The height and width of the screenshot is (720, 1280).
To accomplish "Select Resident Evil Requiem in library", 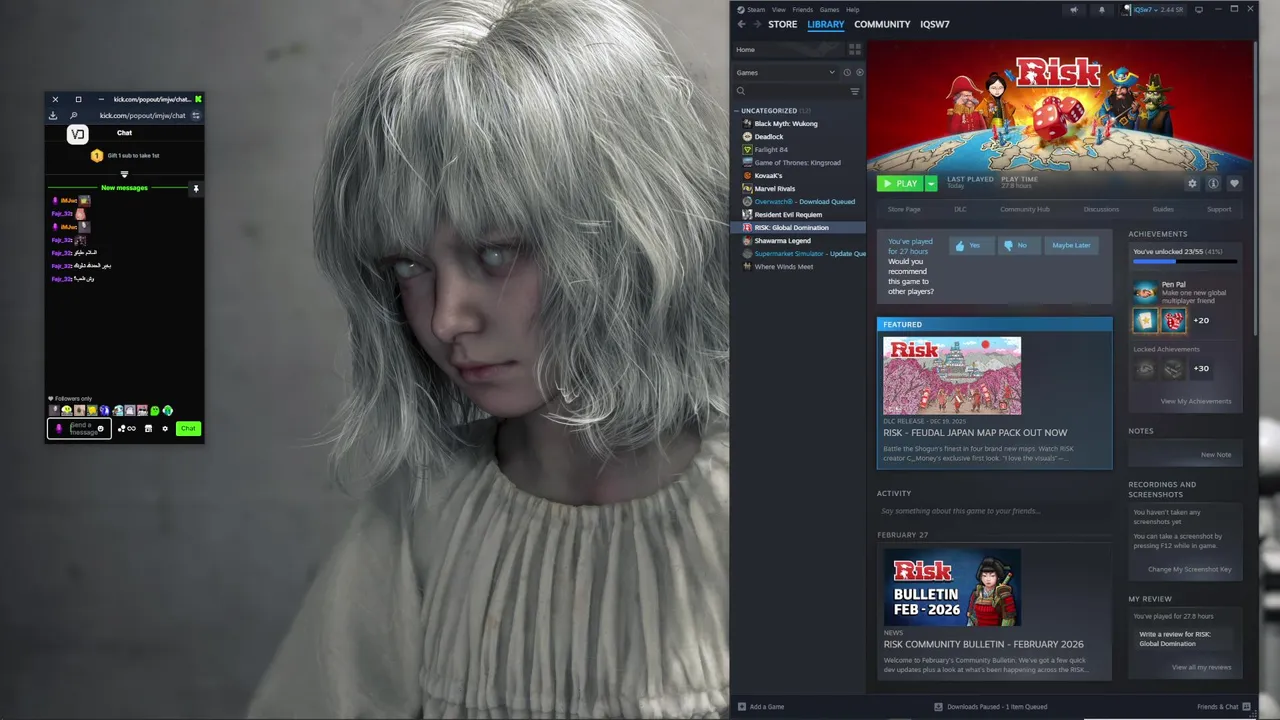I will tap(788, 215).
